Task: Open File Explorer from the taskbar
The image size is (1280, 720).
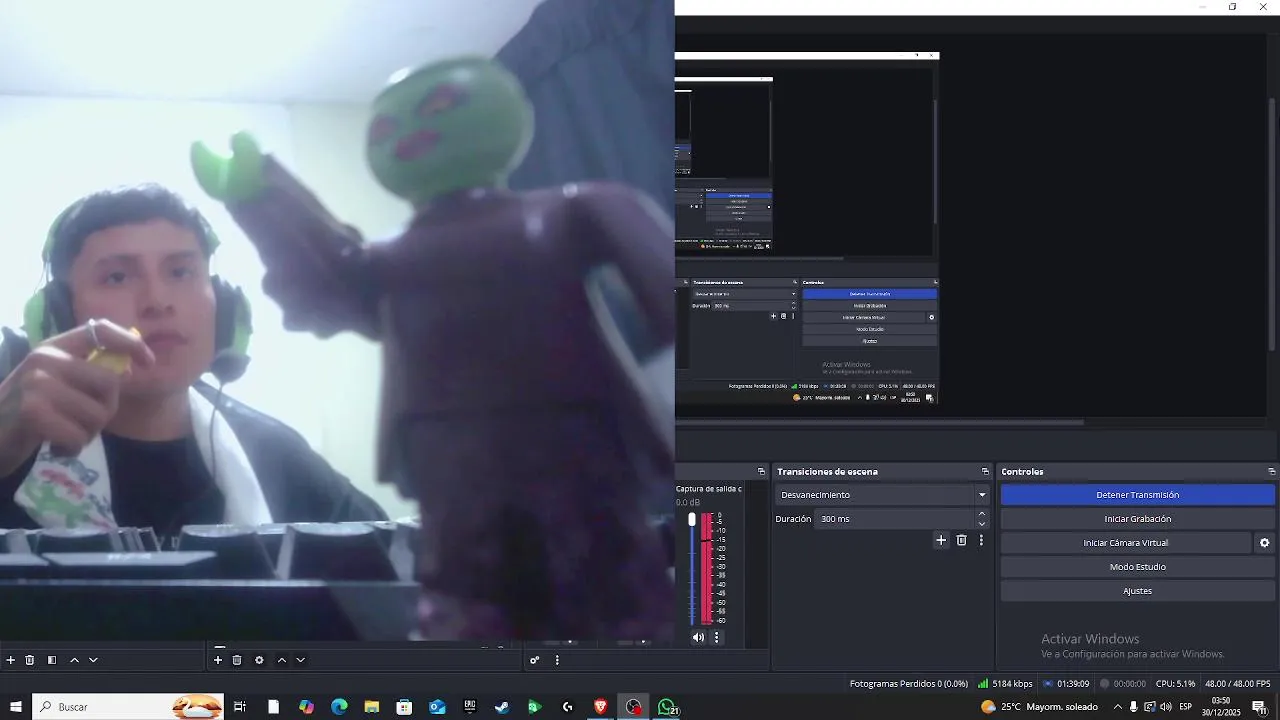Action: point(372,707)
